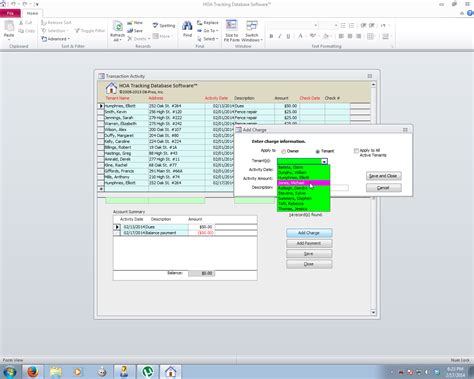The width and height of the screenshot is (474, 379).
Task: Open the Selection filter dropdown
Action: 55,31
